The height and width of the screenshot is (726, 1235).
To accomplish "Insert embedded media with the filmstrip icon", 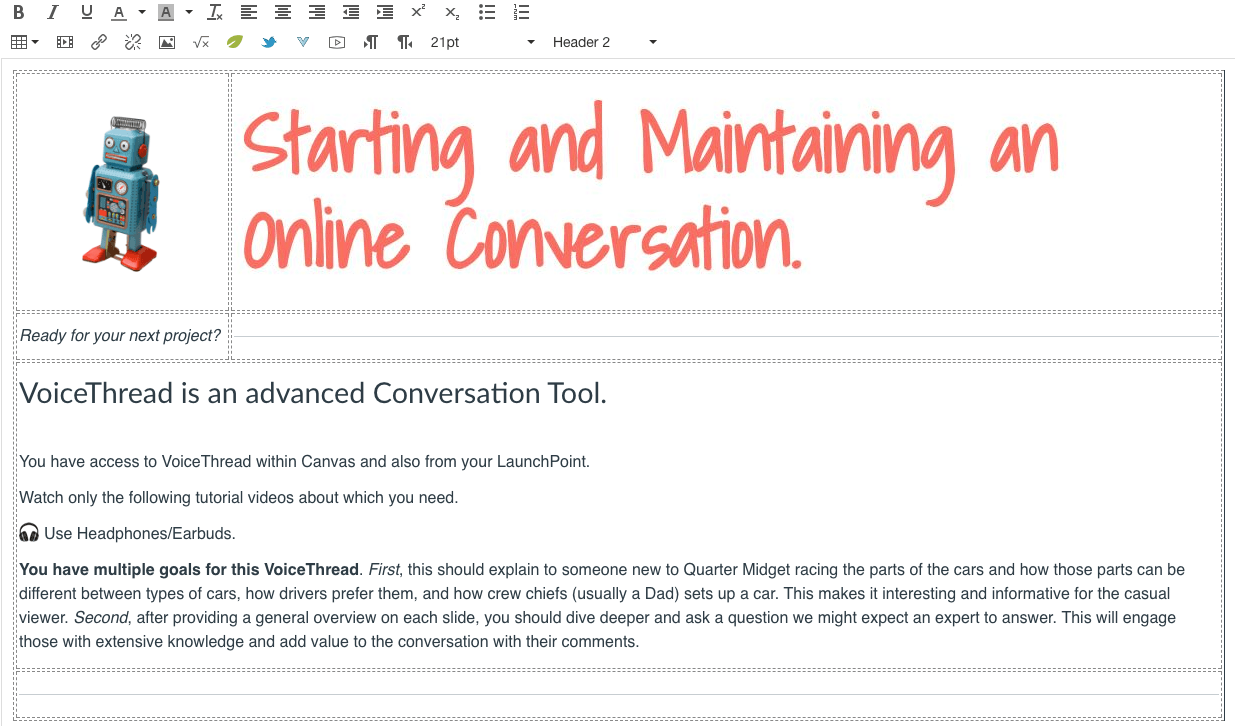I will tap(64, 42).
